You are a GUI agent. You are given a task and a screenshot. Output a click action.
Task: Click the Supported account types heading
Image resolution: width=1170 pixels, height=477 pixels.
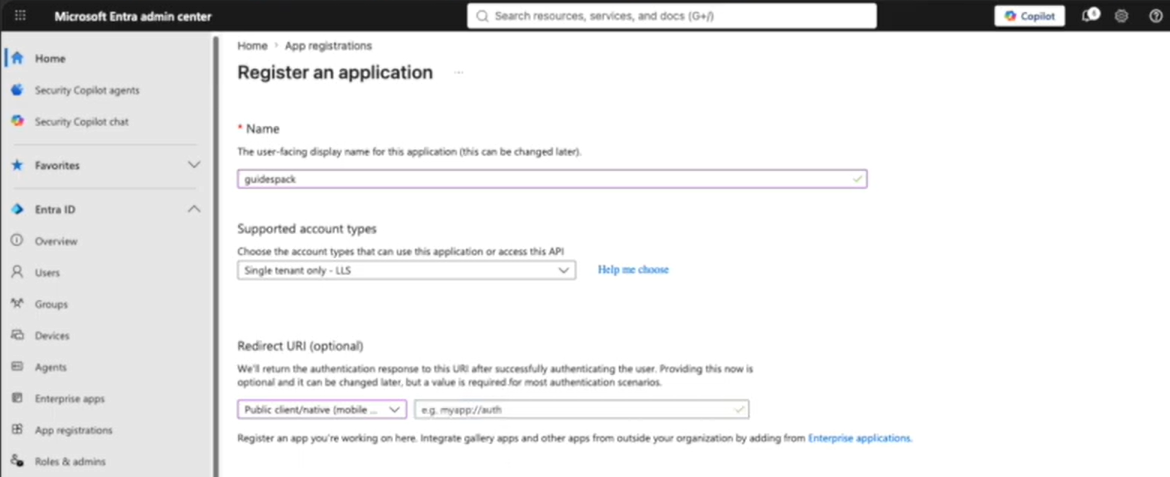point(307,228)
